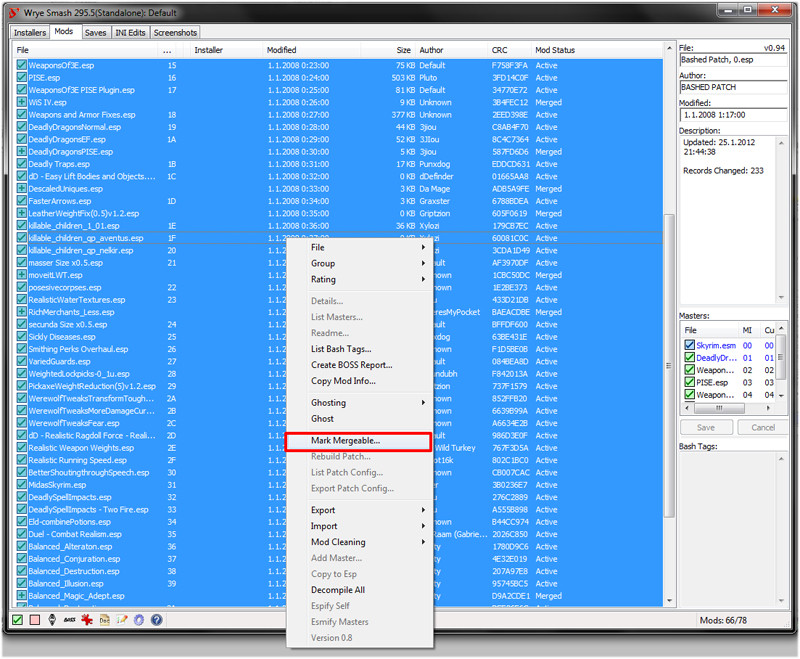800x659 pixels.
Task: Toggle the VariedGuards.esp checkbox
Action: 21,361
